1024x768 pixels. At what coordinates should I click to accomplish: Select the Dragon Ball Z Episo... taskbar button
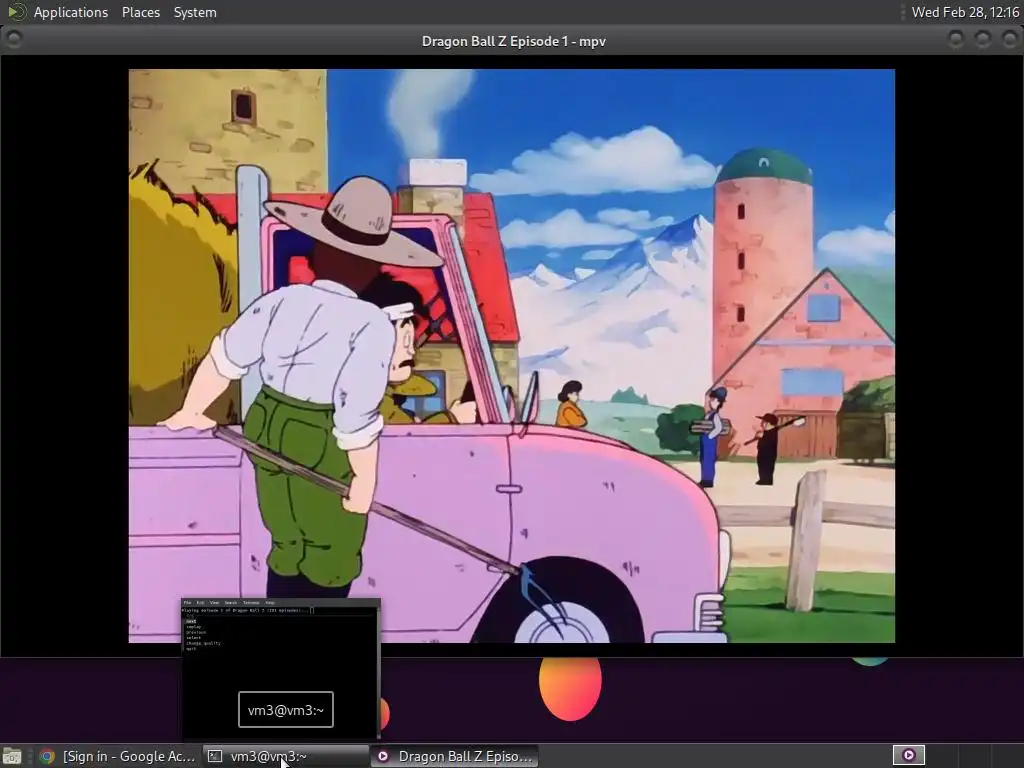tap(455, 756)
